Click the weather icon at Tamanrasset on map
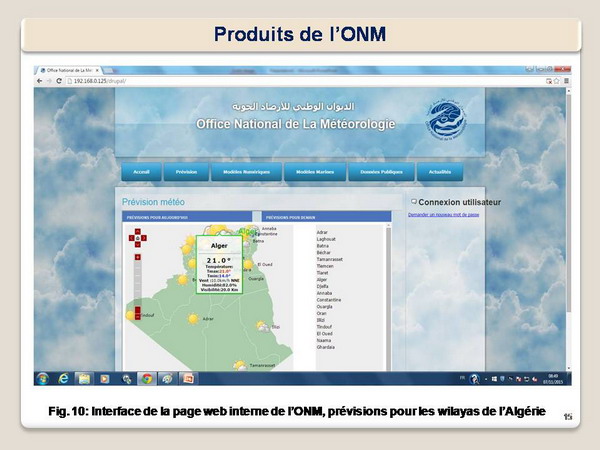Screen dimensions: 600x450 [x=240, y=366]
